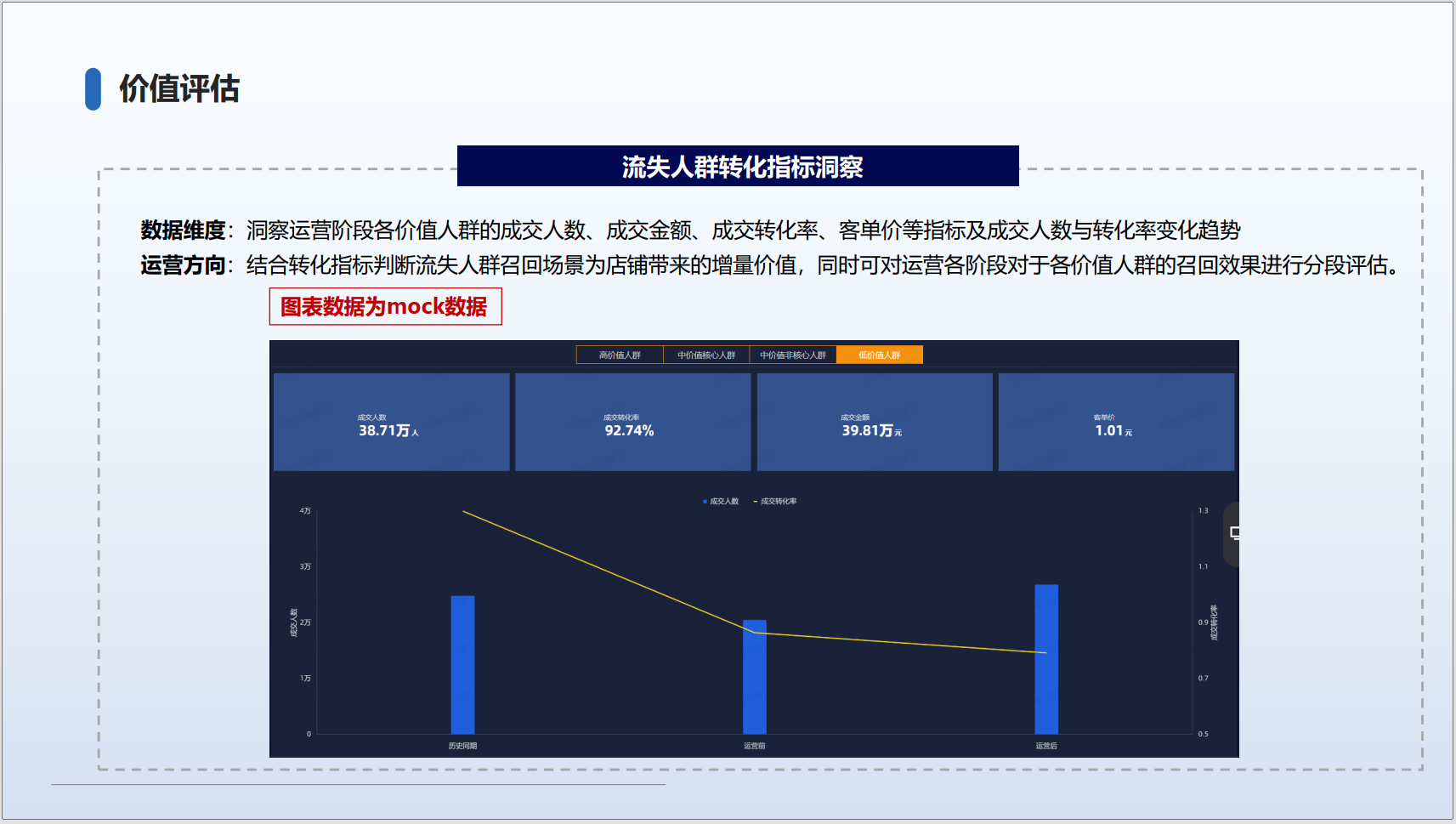Switch to the 高价值人群 tab
This screenshot has height=824, width=1456.
(620, 355)
